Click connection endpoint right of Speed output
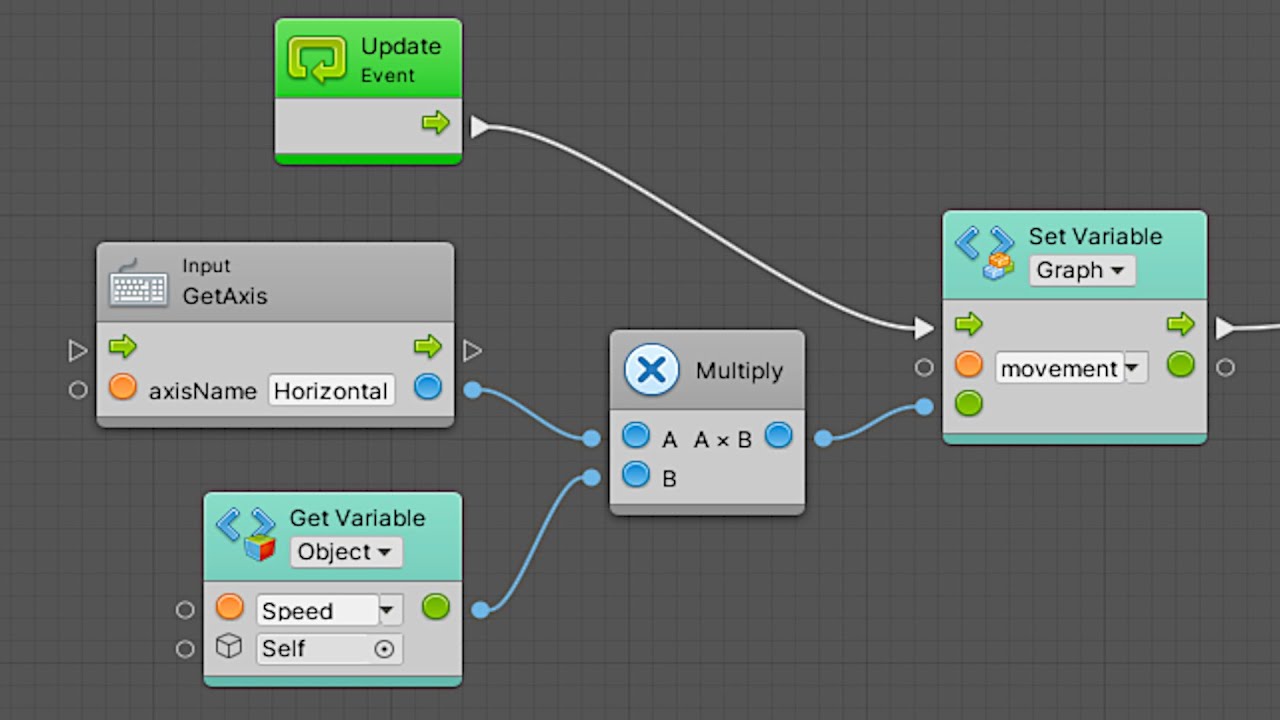Image resolution: width=1280 pixels, height=720 pixels. (480, 610)
